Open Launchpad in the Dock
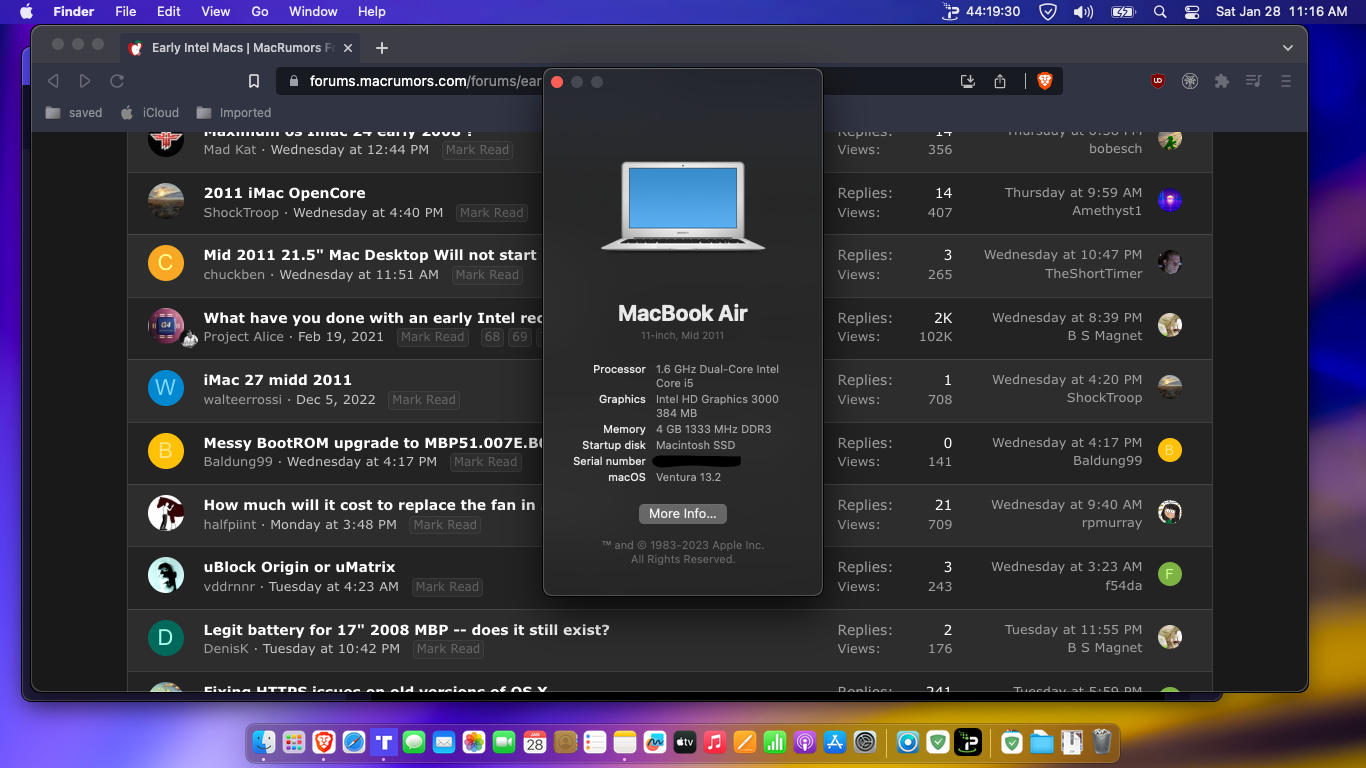This screenshot has height=768, width=1366. (x=294, y=742)
